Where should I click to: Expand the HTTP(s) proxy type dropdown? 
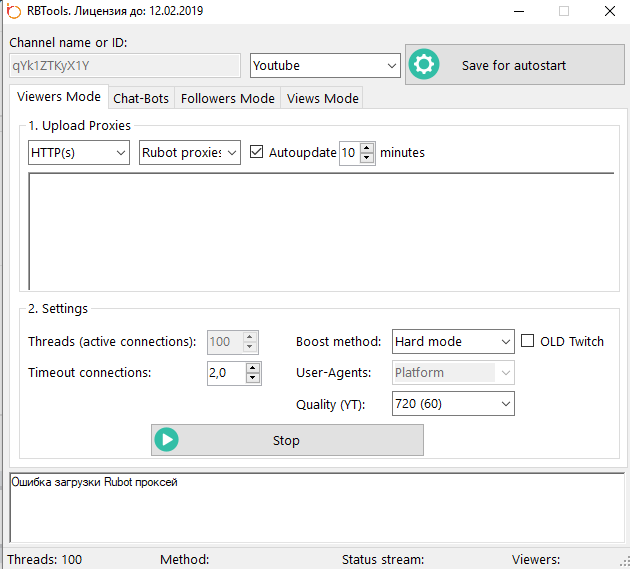(x=79, y=153)
